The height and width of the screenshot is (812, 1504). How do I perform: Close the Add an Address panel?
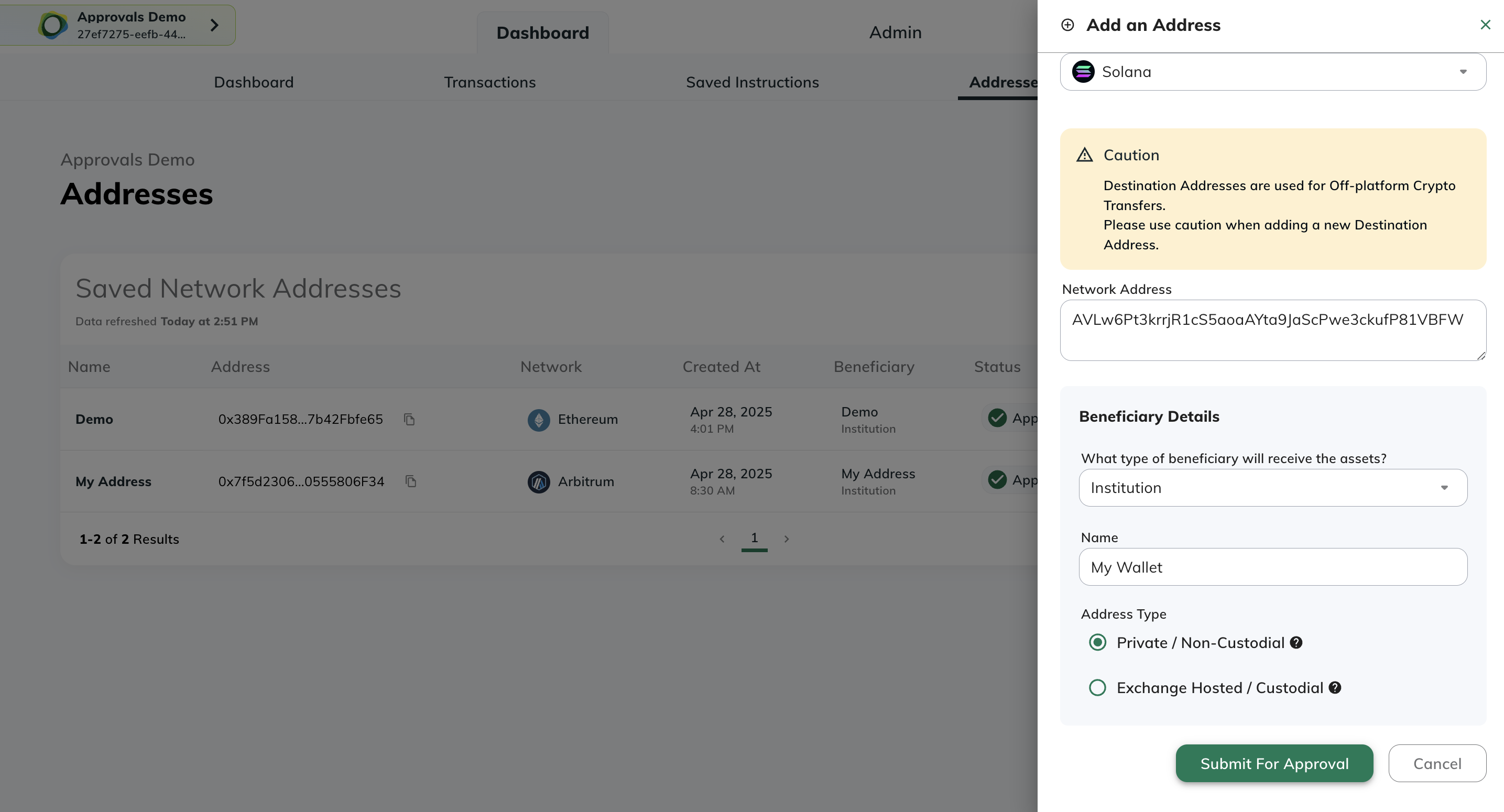[1485, 25]
